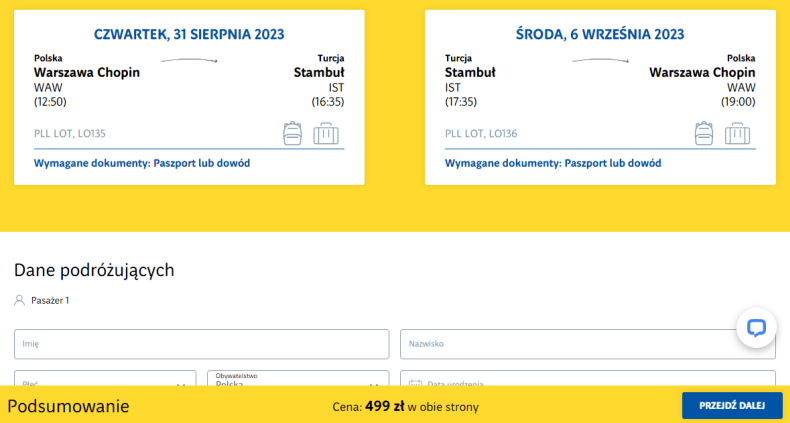Click the Czwartek, 31 sierpnia 2023 heading
This screenshot has height=423, width=790.
[x=189, y=34]
